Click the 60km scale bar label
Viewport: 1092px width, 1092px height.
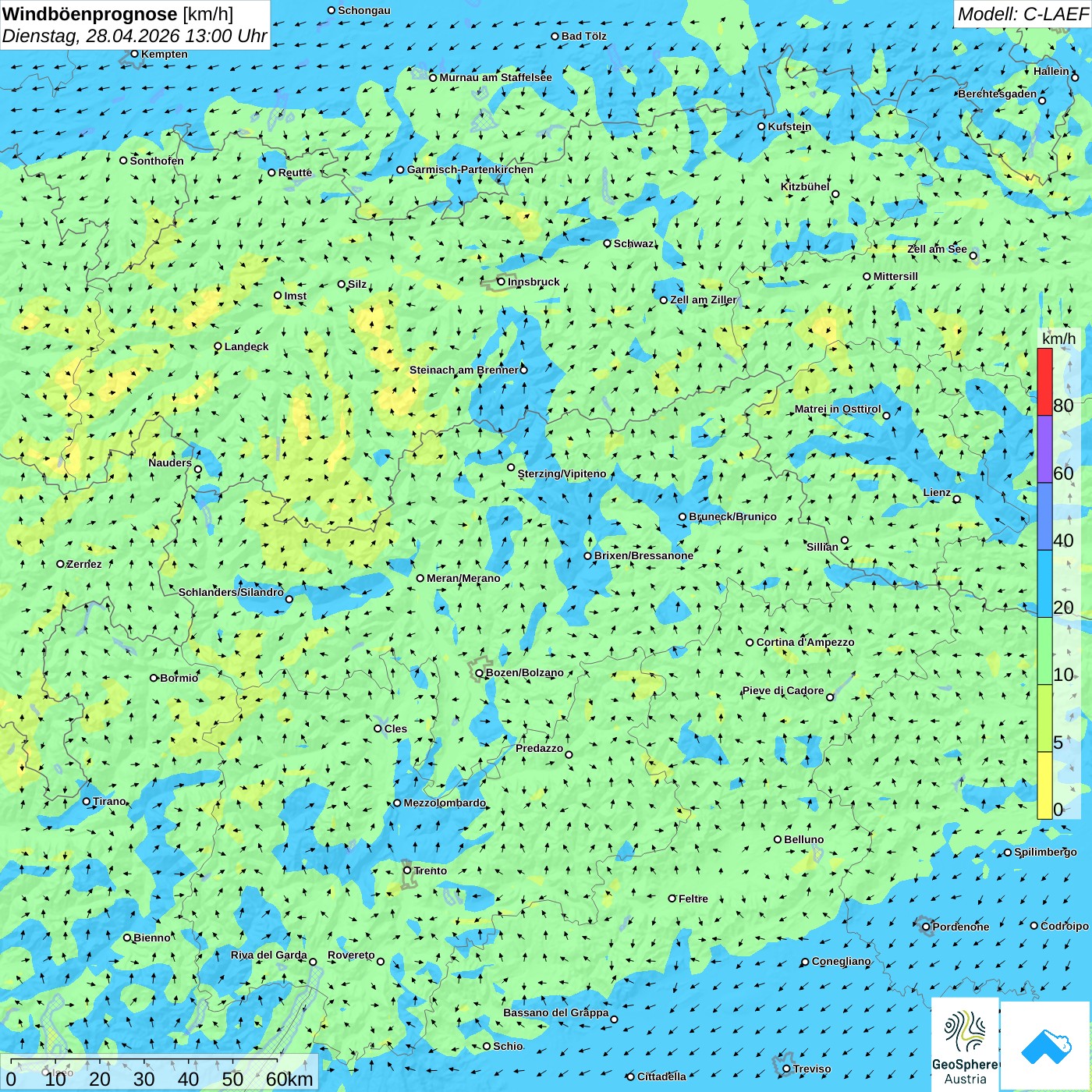click(x=289, y=1079)
